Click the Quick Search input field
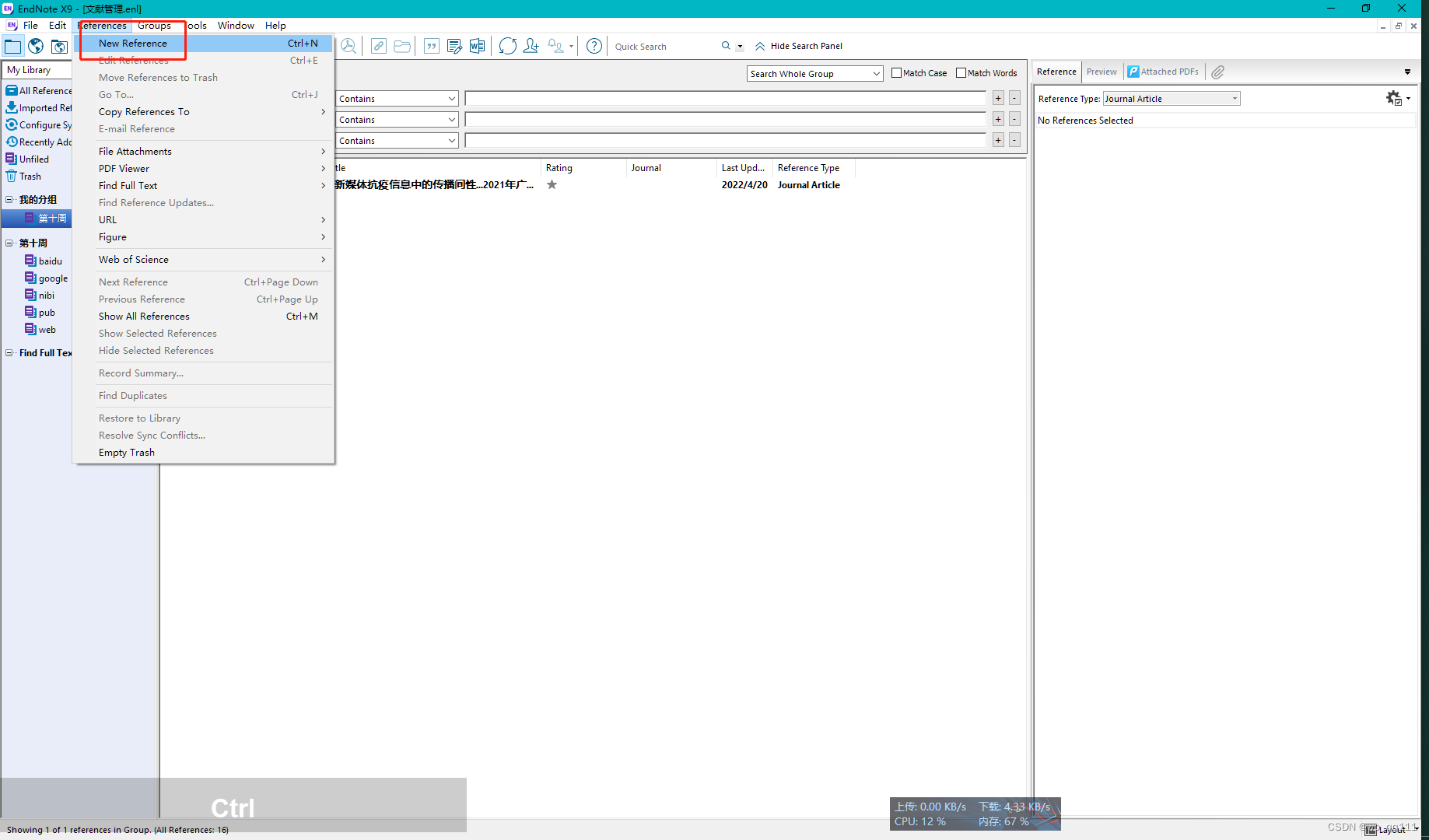 point(665,47)
